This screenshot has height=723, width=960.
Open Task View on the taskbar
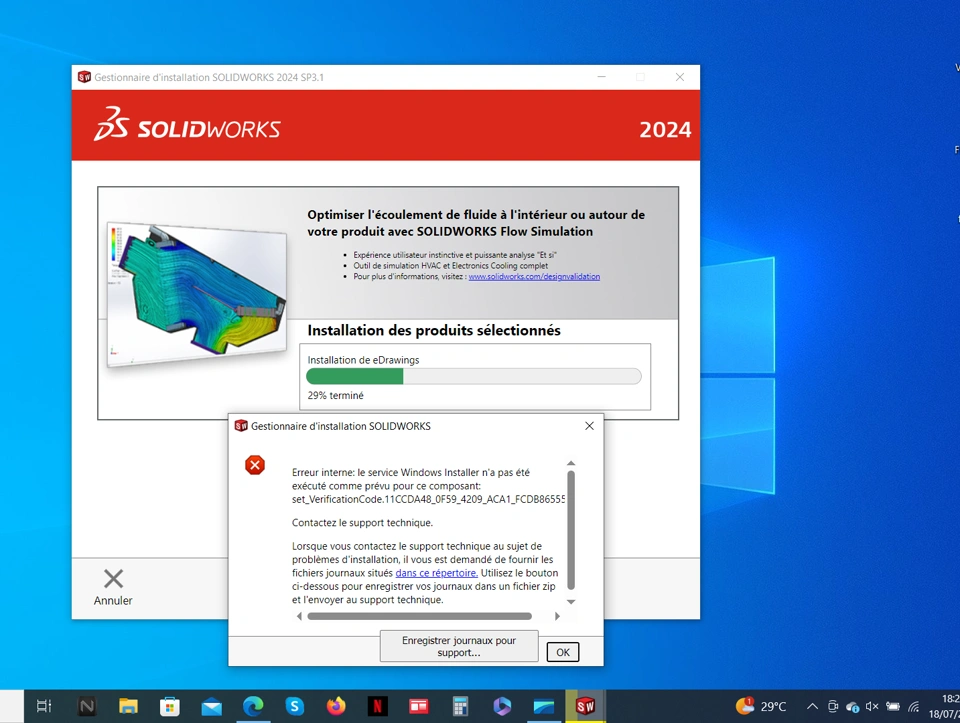[44, 706]
